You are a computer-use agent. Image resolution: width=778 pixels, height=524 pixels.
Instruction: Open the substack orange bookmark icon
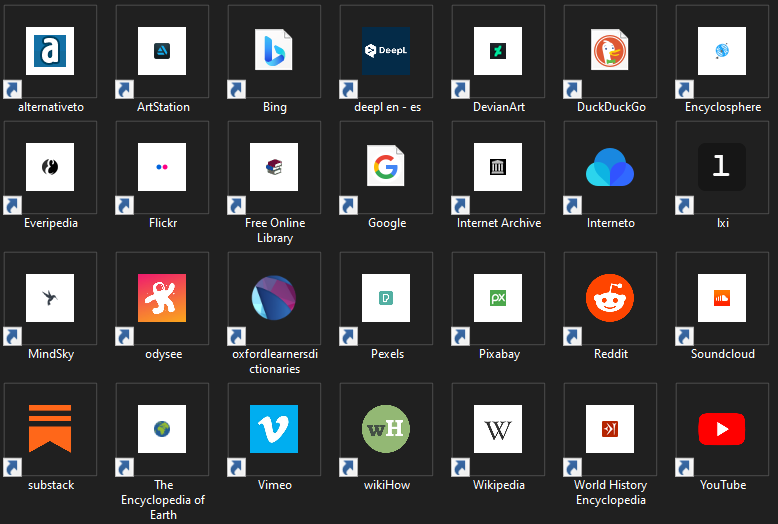50,429
